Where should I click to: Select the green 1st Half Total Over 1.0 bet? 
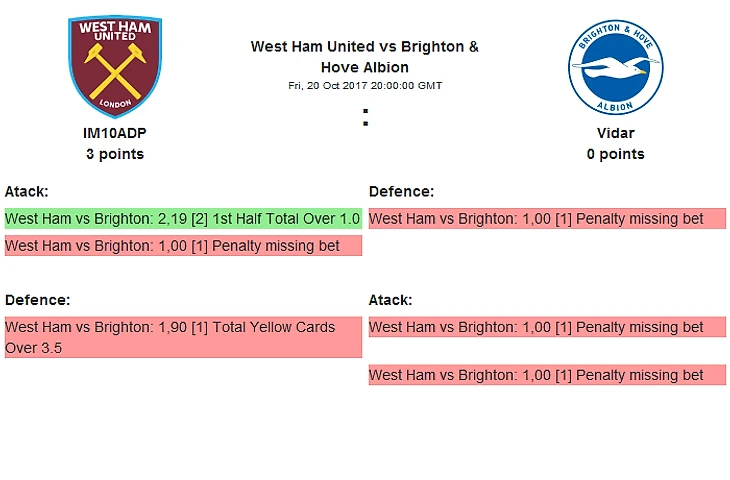coord(183,219)
